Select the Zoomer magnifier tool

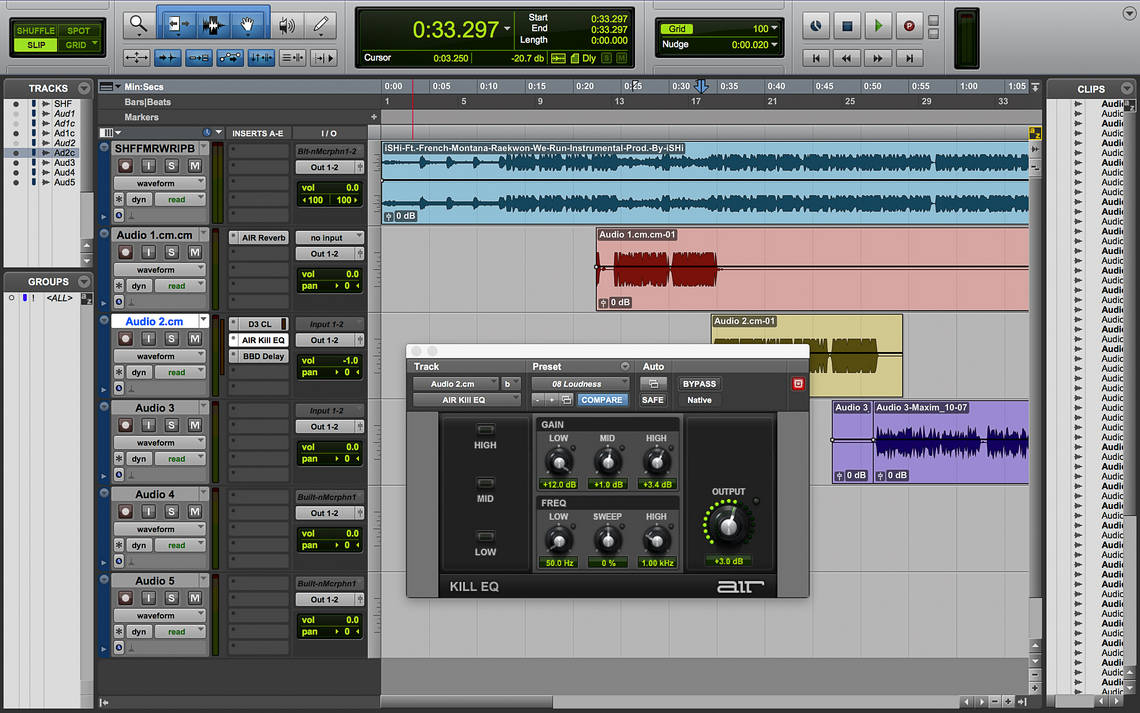tap(137, 25)
